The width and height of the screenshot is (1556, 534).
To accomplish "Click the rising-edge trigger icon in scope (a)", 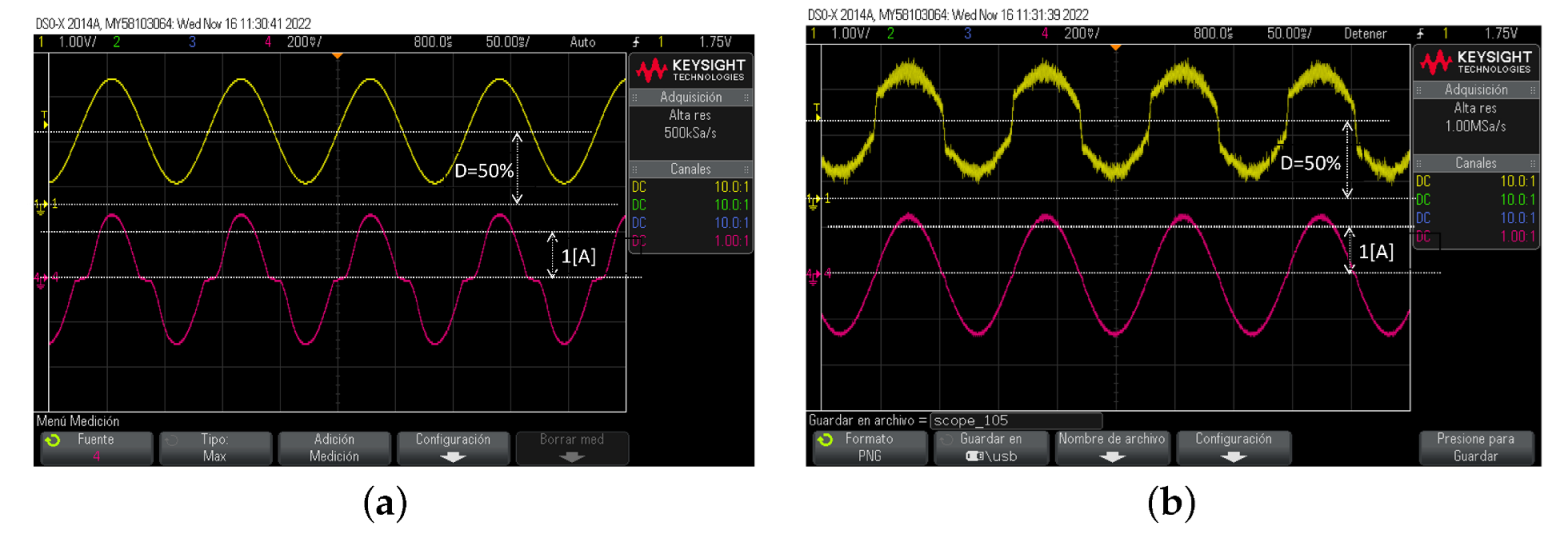I will (637, 42).
